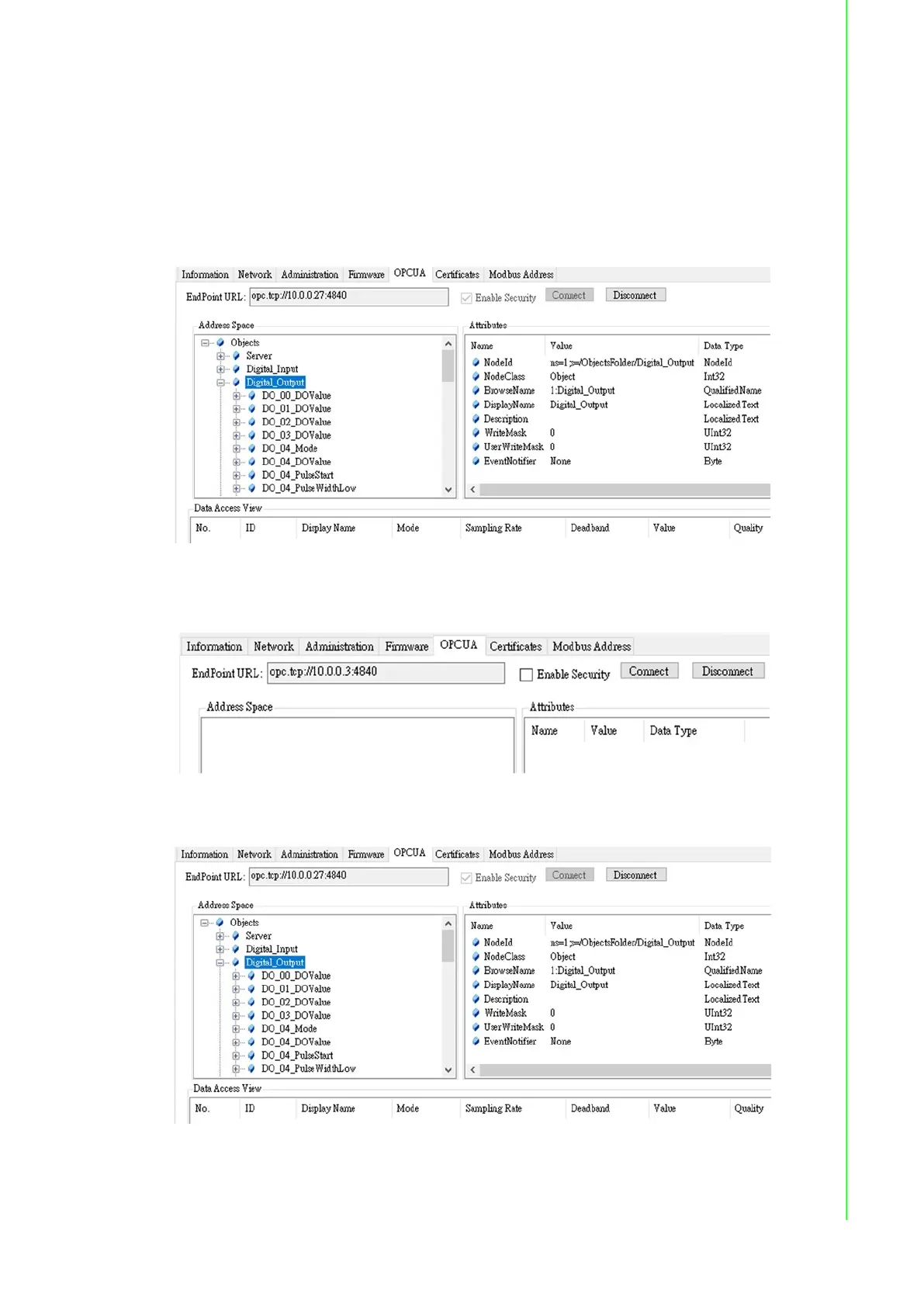This screenshot has height=1307, width=924.
Task: Click DO_04_PulseStart node icon in top screenshot
Action: (x=251, y=475)
